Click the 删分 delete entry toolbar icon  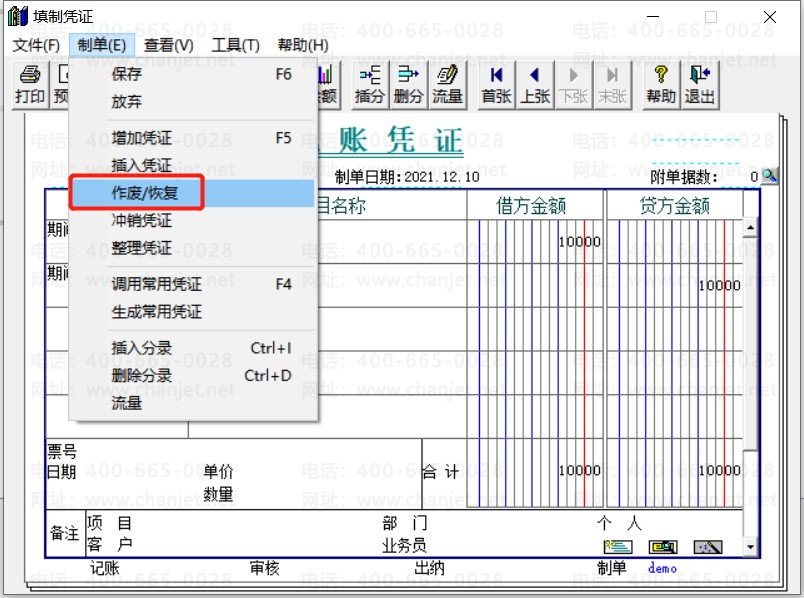coord(409,85)
